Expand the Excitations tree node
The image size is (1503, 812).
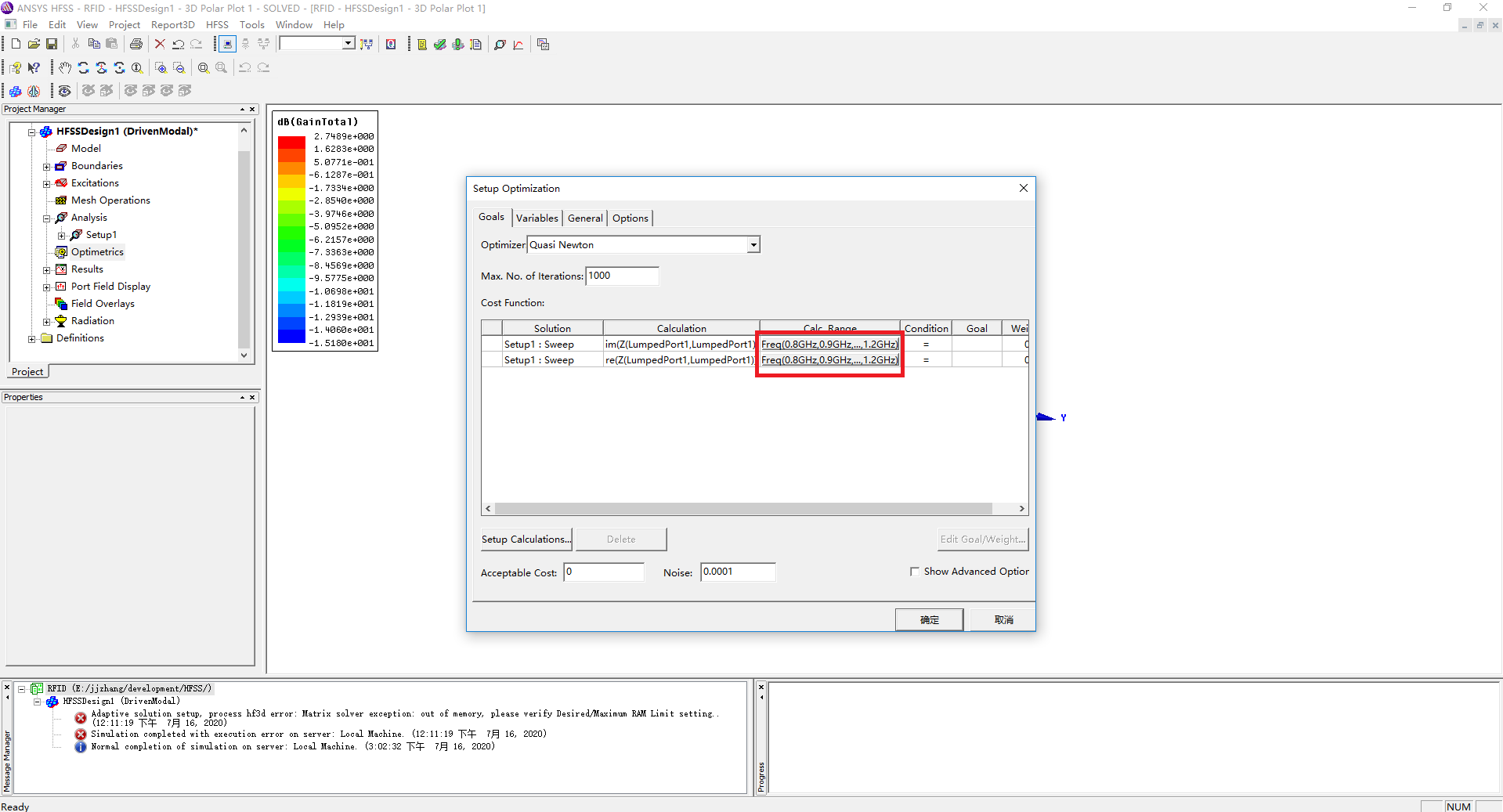[47, 184]
